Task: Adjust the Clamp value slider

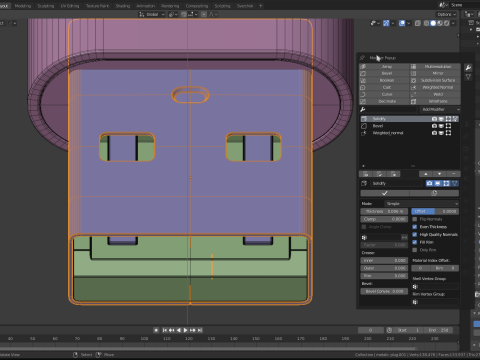Action: tap(384, 219)
